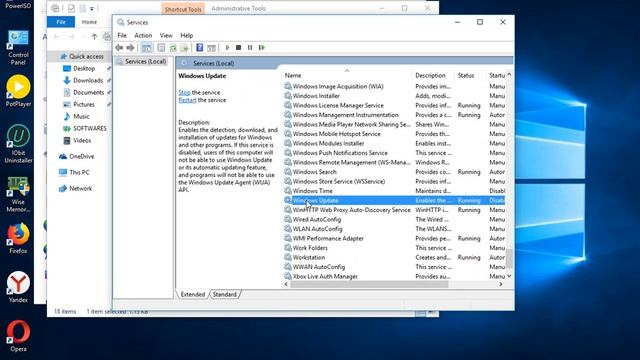Open IObit Uninstaller desktop shortcut
640x360 pixels.
click(18, 144)
